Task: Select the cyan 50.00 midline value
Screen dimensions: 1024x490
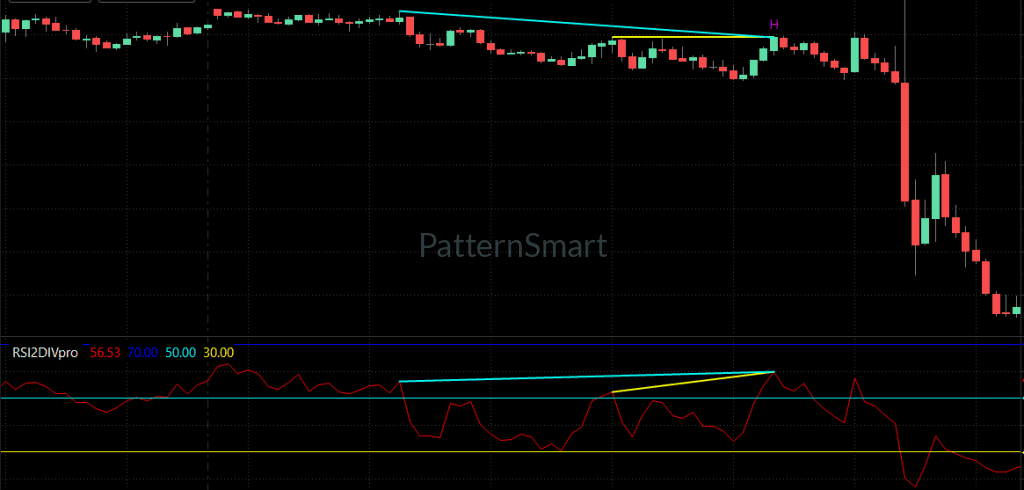Action: coord(180,353)
